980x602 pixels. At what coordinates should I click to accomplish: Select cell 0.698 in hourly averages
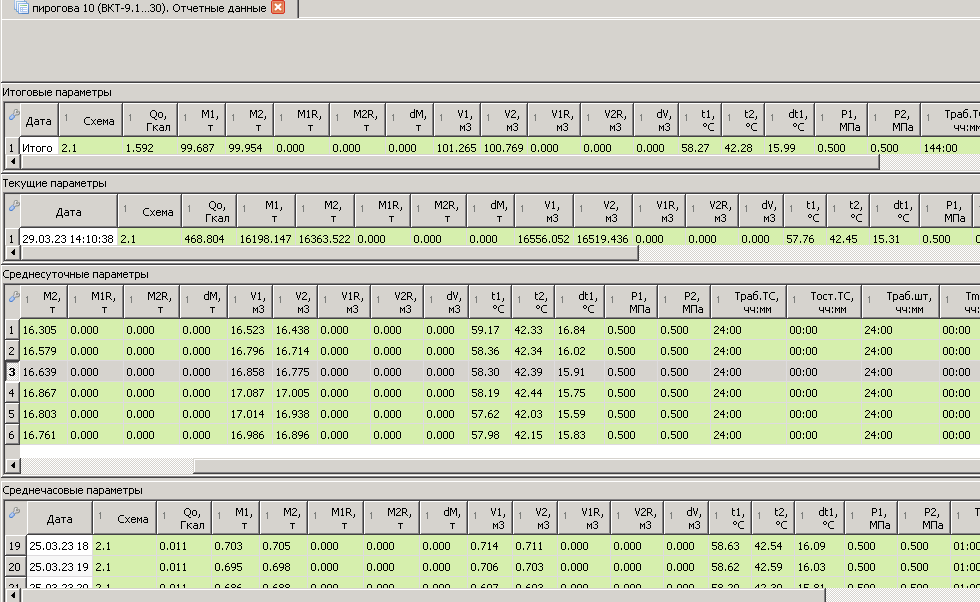(x=283, y=567)
